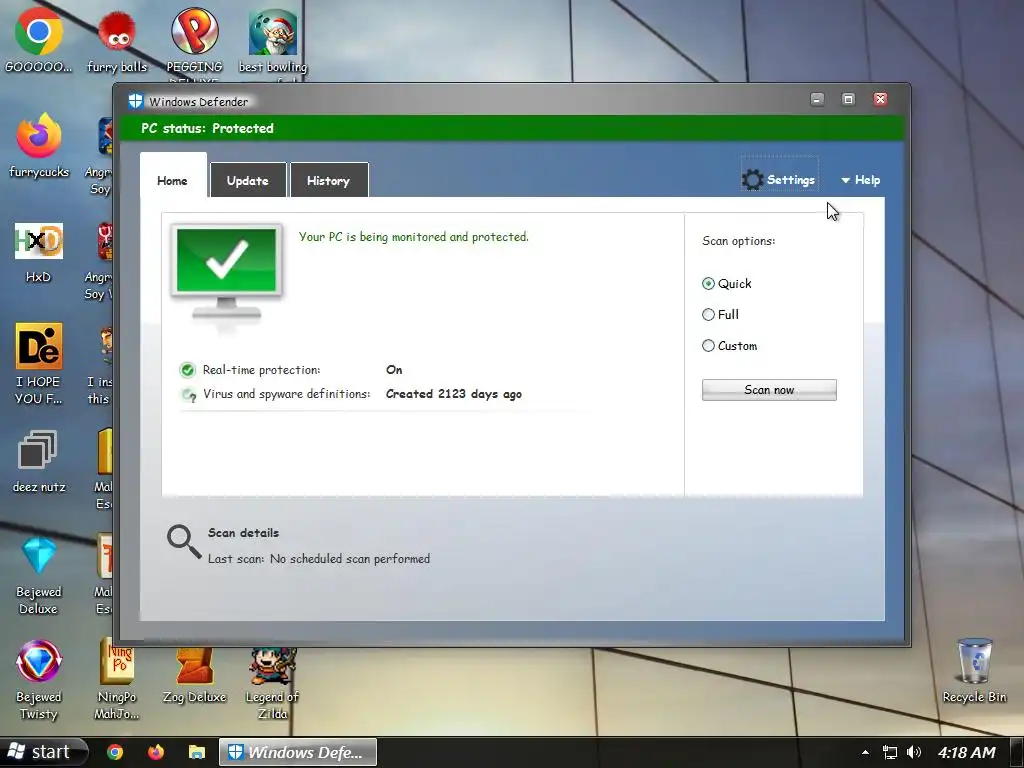
Task: Click the Firefox icon in the taskbar
Action: (x=155, y=752)
